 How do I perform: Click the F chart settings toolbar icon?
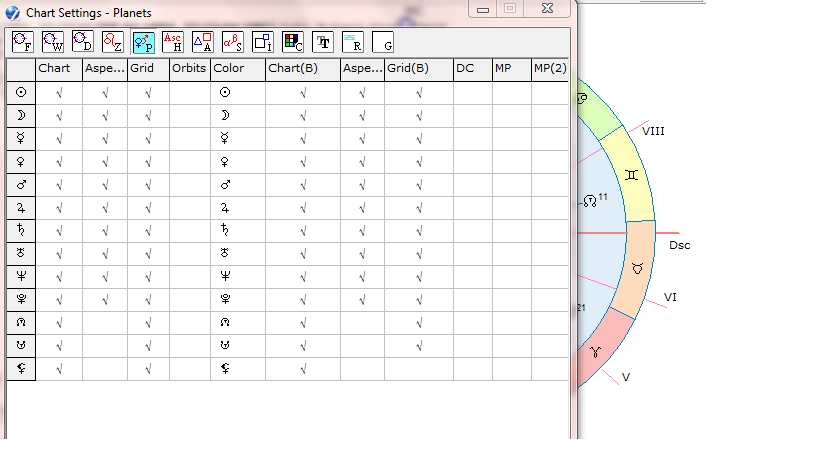point(22,41)
